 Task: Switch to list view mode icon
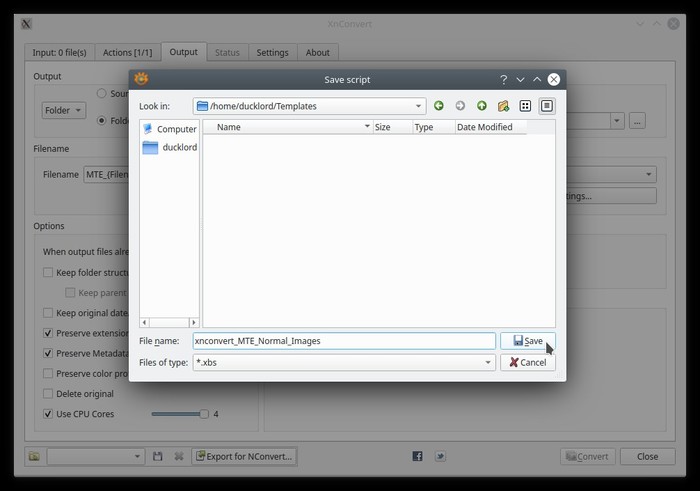525,106
